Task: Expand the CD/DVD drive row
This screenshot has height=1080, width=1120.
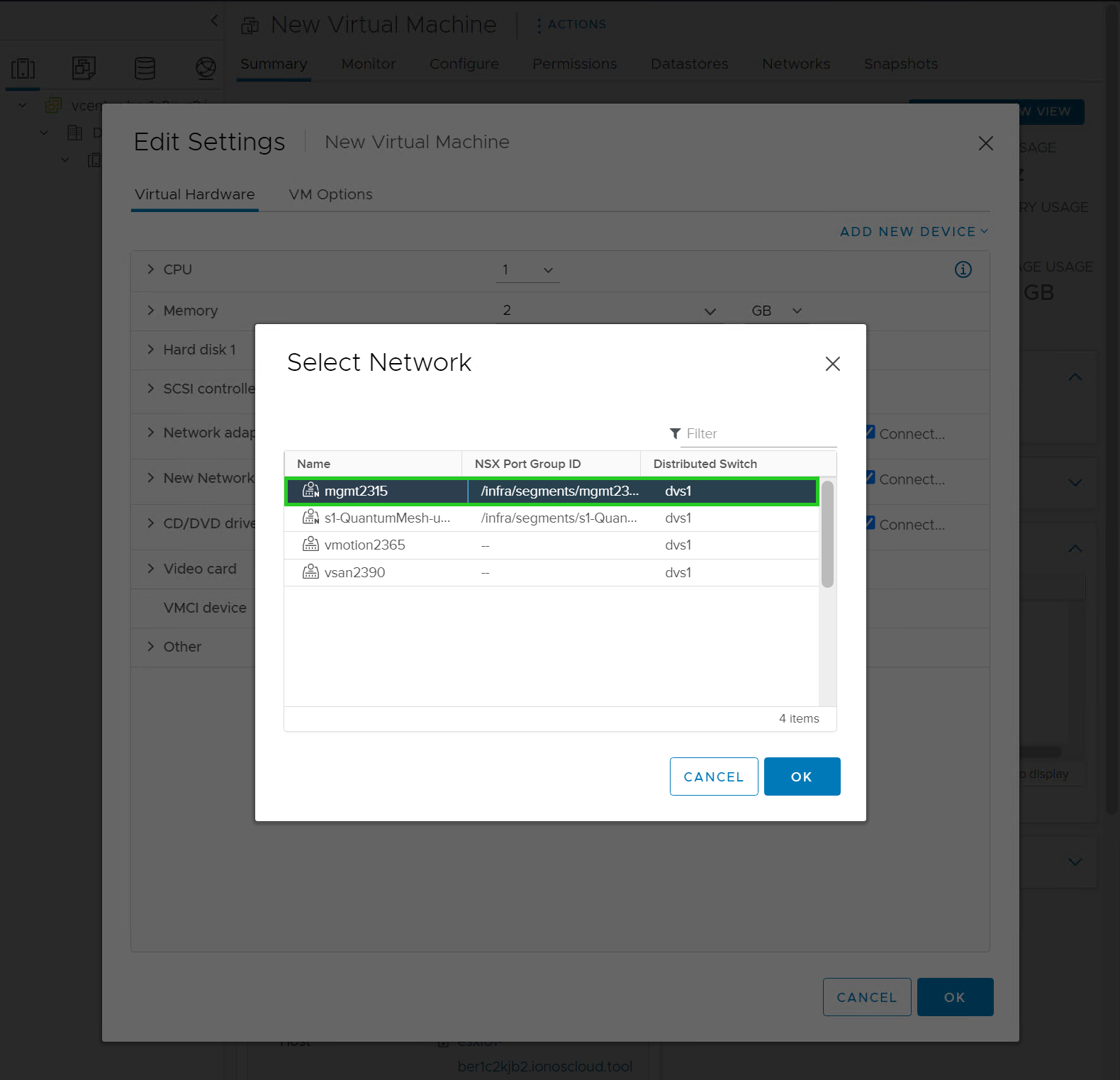Action: [x=150, y=523]
